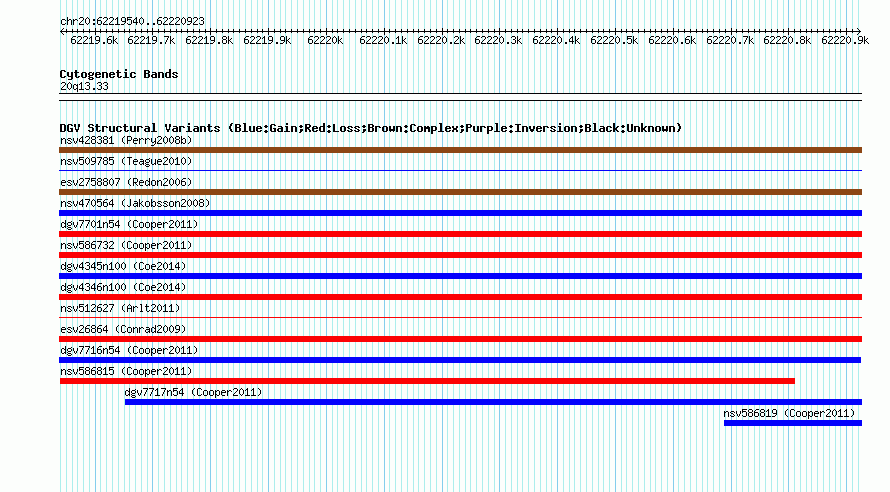Image resolution: width=890 pixels, height=492 pixels.
Task: Click the 62220k ruler tick label
Action: point(325,41)
